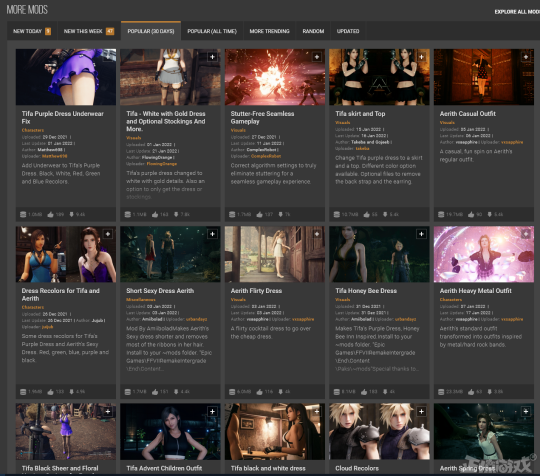Click the downloads arrow icon on Tifa White with Gold Dress
Screen dimensions: 540x476
tap(176, 215)
